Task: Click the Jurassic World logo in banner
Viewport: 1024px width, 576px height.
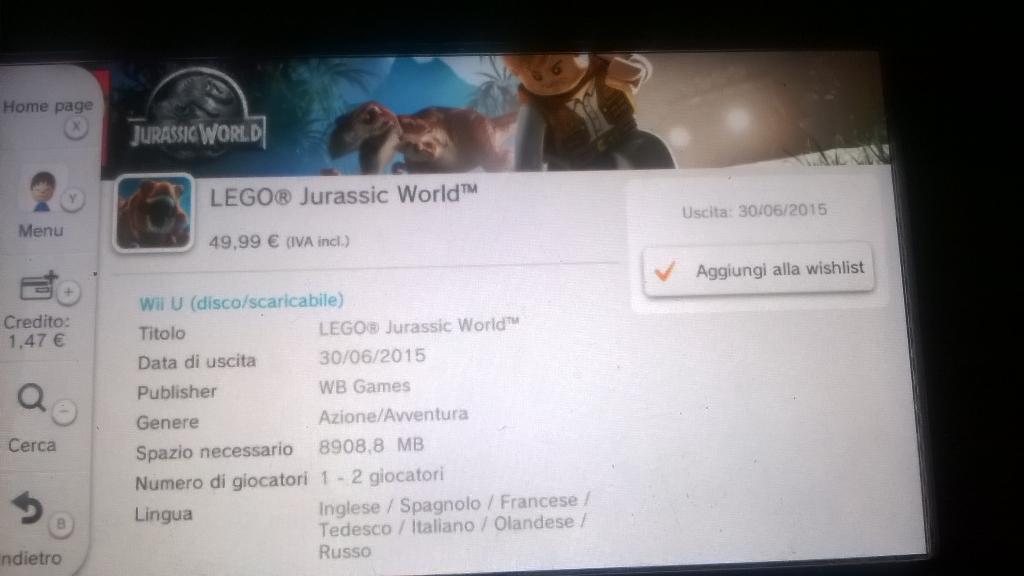Action: tap(196, 115)
